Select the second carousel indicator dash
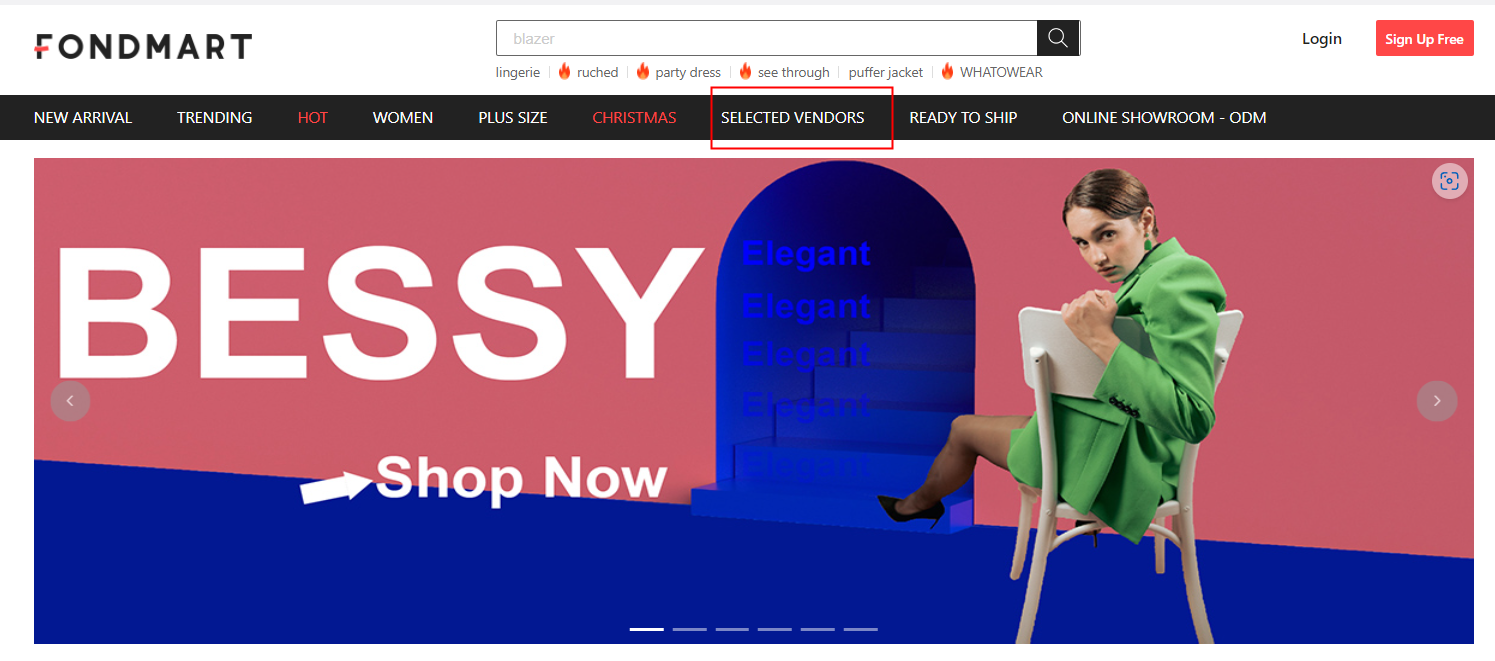The height and width of the screenshot is (661, 1495). click(689, 629)
